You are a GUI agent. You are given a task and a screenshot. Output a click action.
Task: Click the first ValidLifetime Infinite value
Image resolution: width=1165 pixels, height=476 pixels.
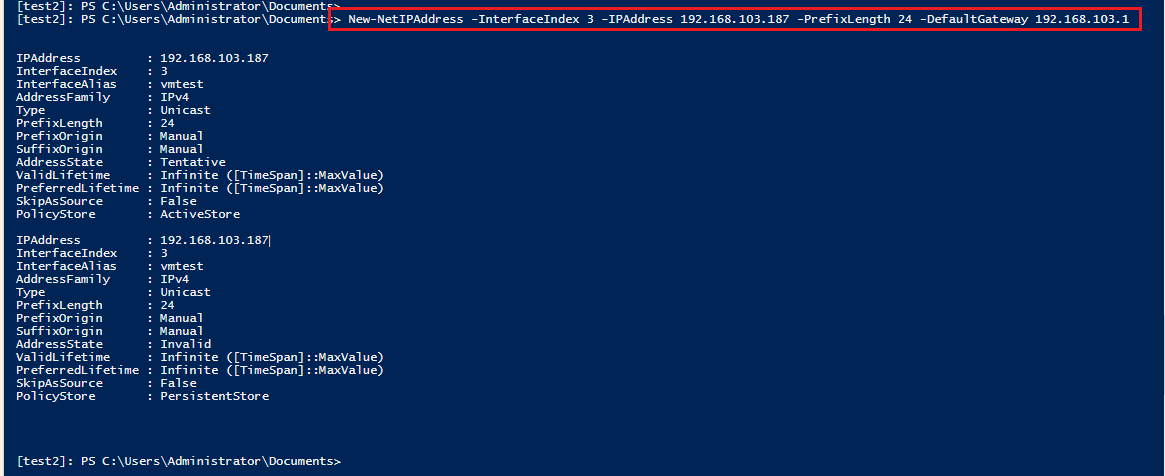click(x=272, y=175)
